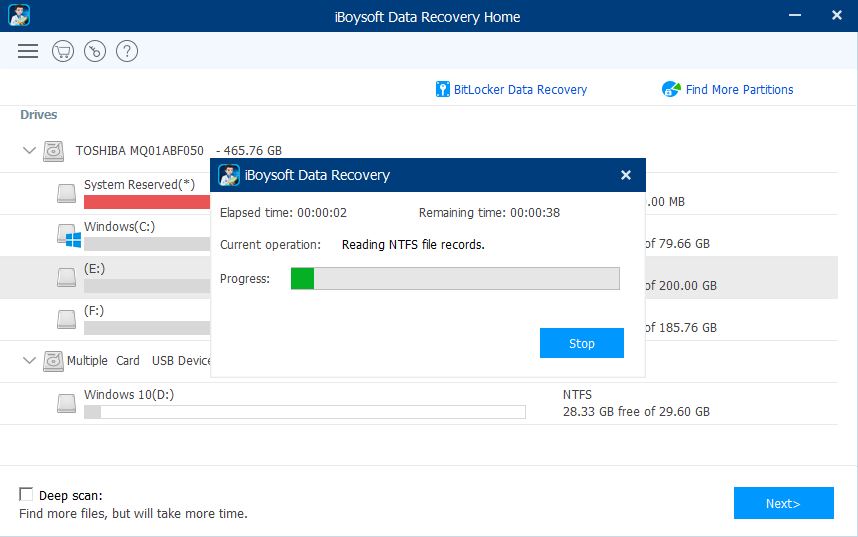The width and height of the screenshot is (858, 537).
Task: Click the 'Progress:' label in dialog
Action: [x=245, y=279]
